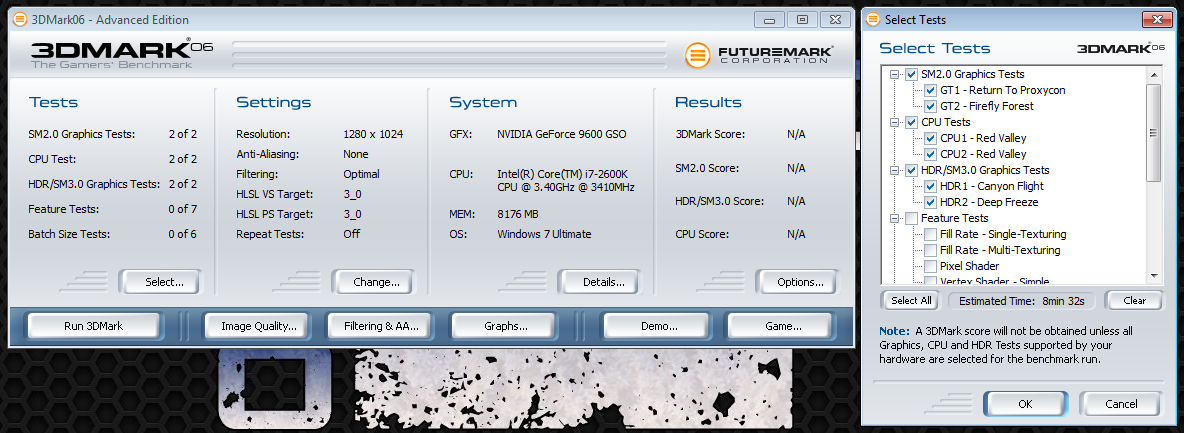Image resolution: width=1184 pixels, height=433 pixels.
Task: Click the 3DMark06 title bar app icon
Action: [x=20, y=20]
